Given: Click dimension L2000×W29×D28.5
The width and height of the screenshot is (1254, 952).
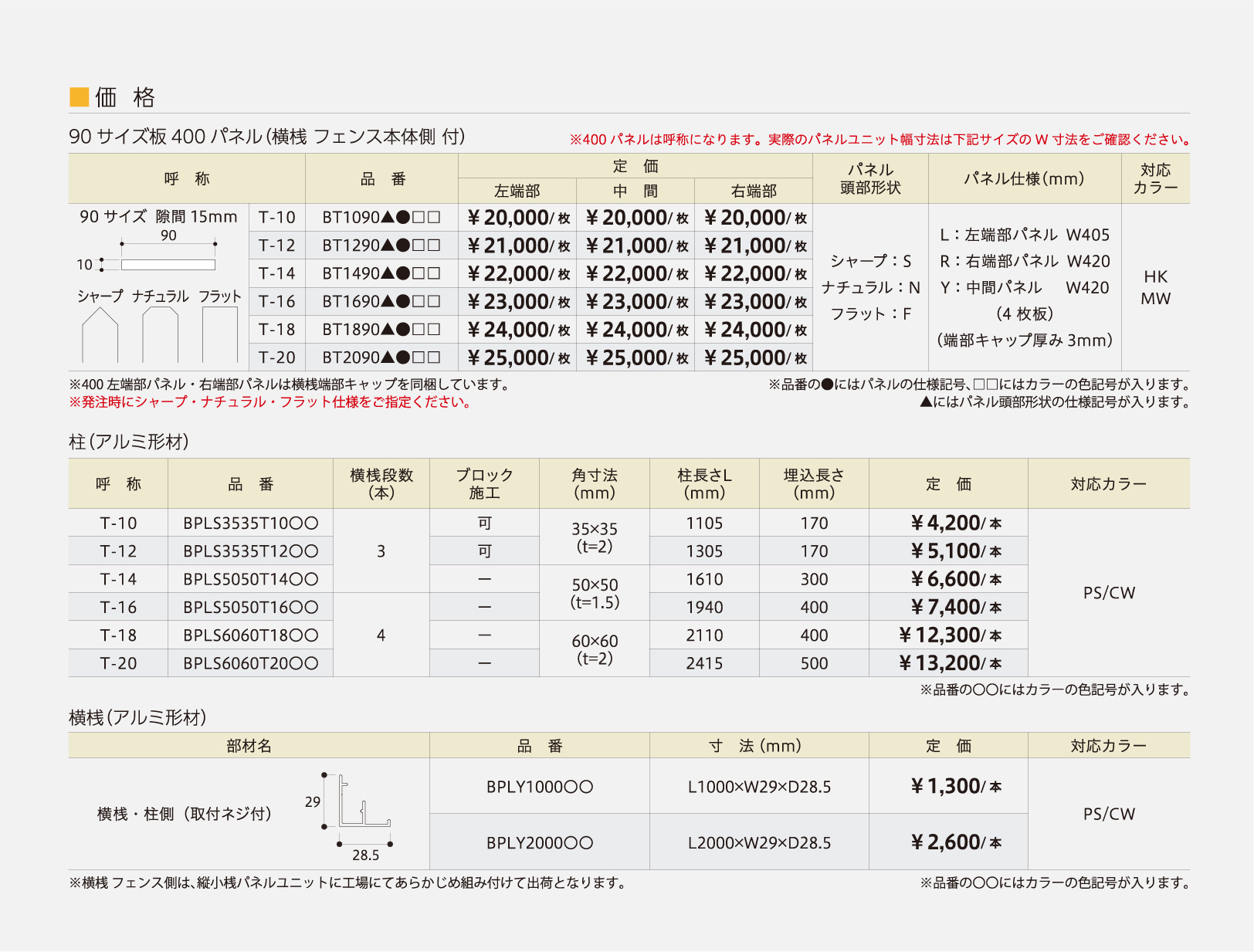Looking at the screenshot, I should [759, 843].
